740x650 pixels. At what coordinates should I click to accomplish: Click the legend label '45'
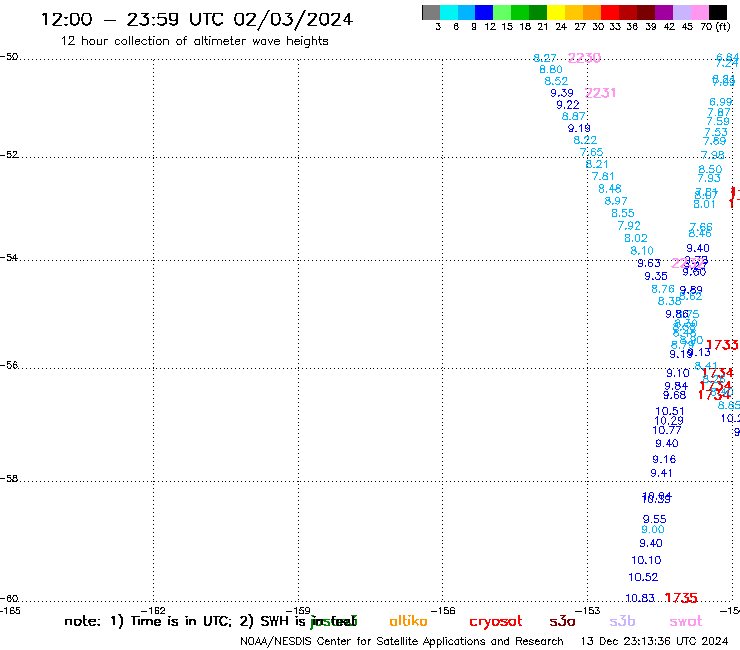coord(687,27)
